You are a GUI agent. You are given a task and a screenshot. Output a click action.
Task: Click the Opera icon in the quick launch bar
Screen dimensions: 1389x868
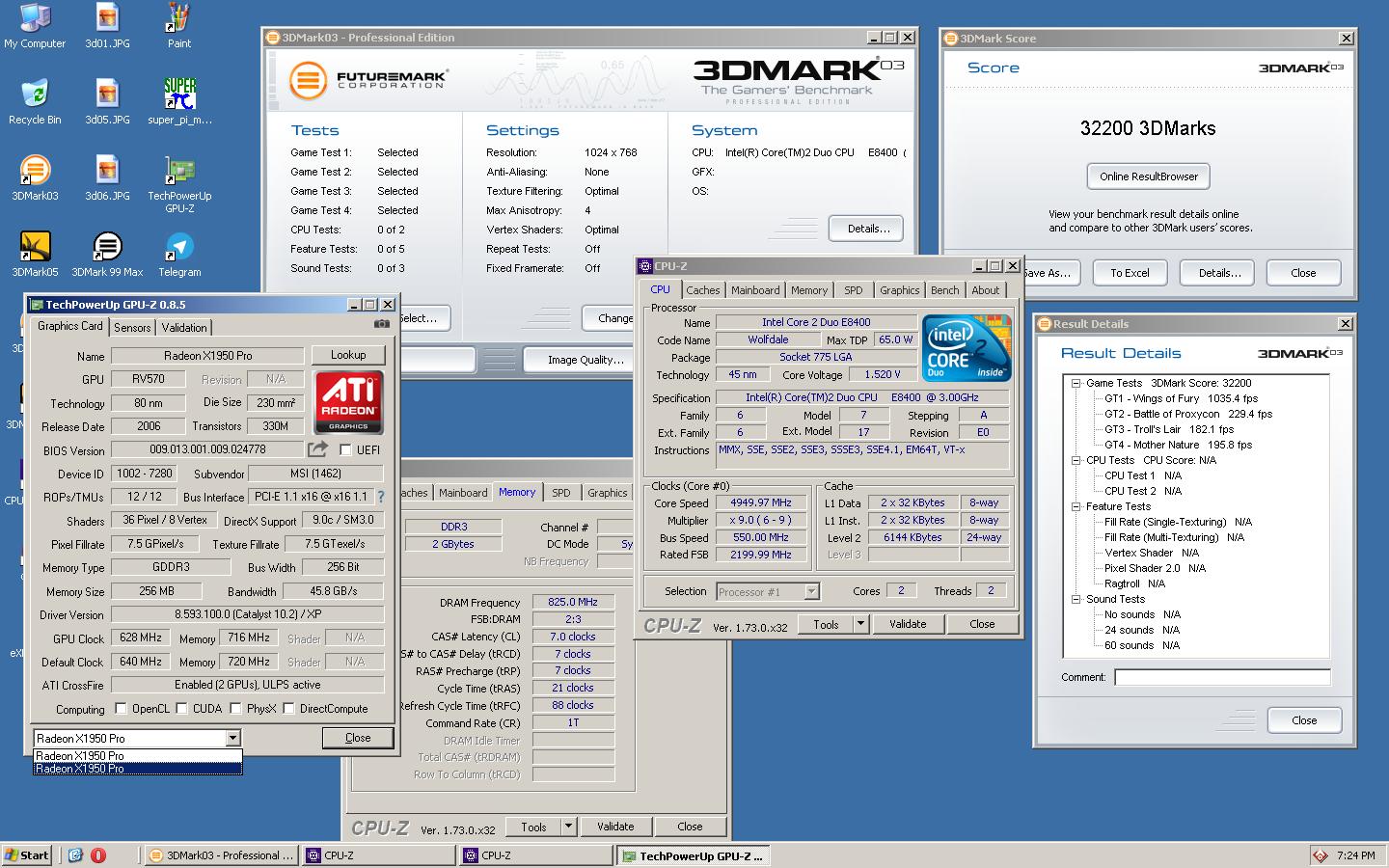click(x=97, y=854)
